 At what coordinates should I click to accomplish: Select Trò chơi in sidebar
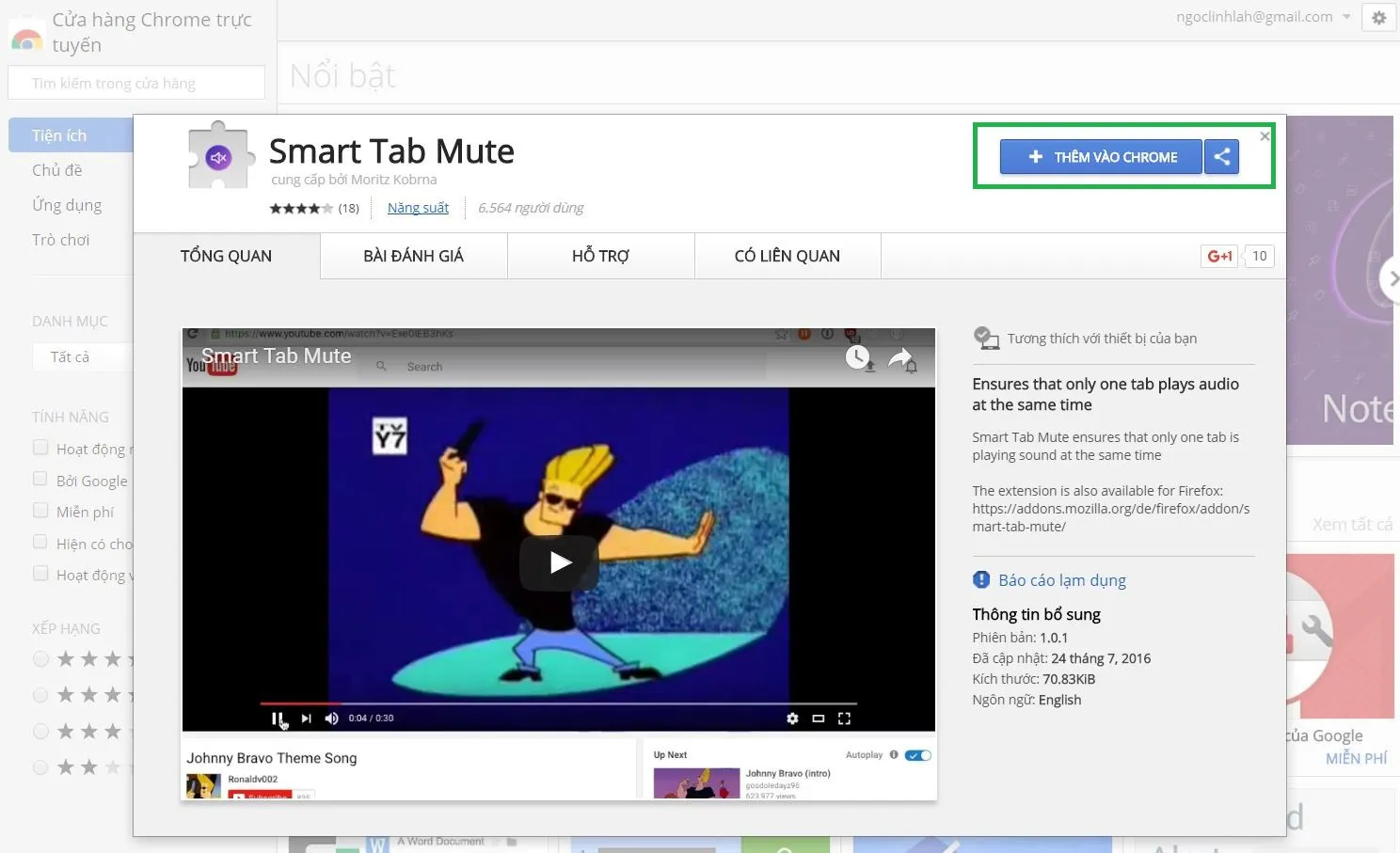pyautogui.click(x=61, y=240)
